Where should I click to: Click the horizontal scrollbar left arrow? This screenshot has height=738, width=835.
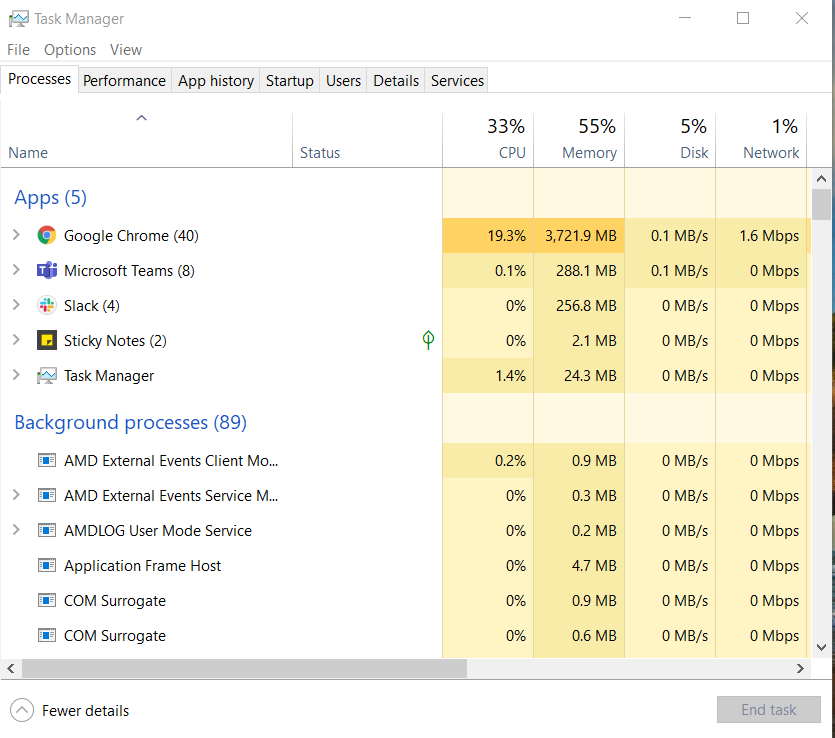[x=11, y=668]
